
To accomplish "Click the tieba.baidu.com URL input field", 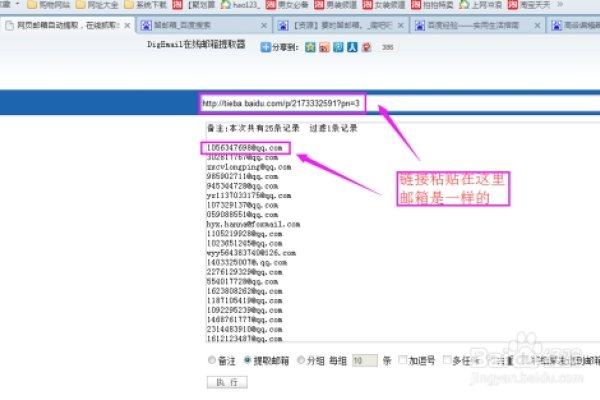I will click(x=399, y=103).
